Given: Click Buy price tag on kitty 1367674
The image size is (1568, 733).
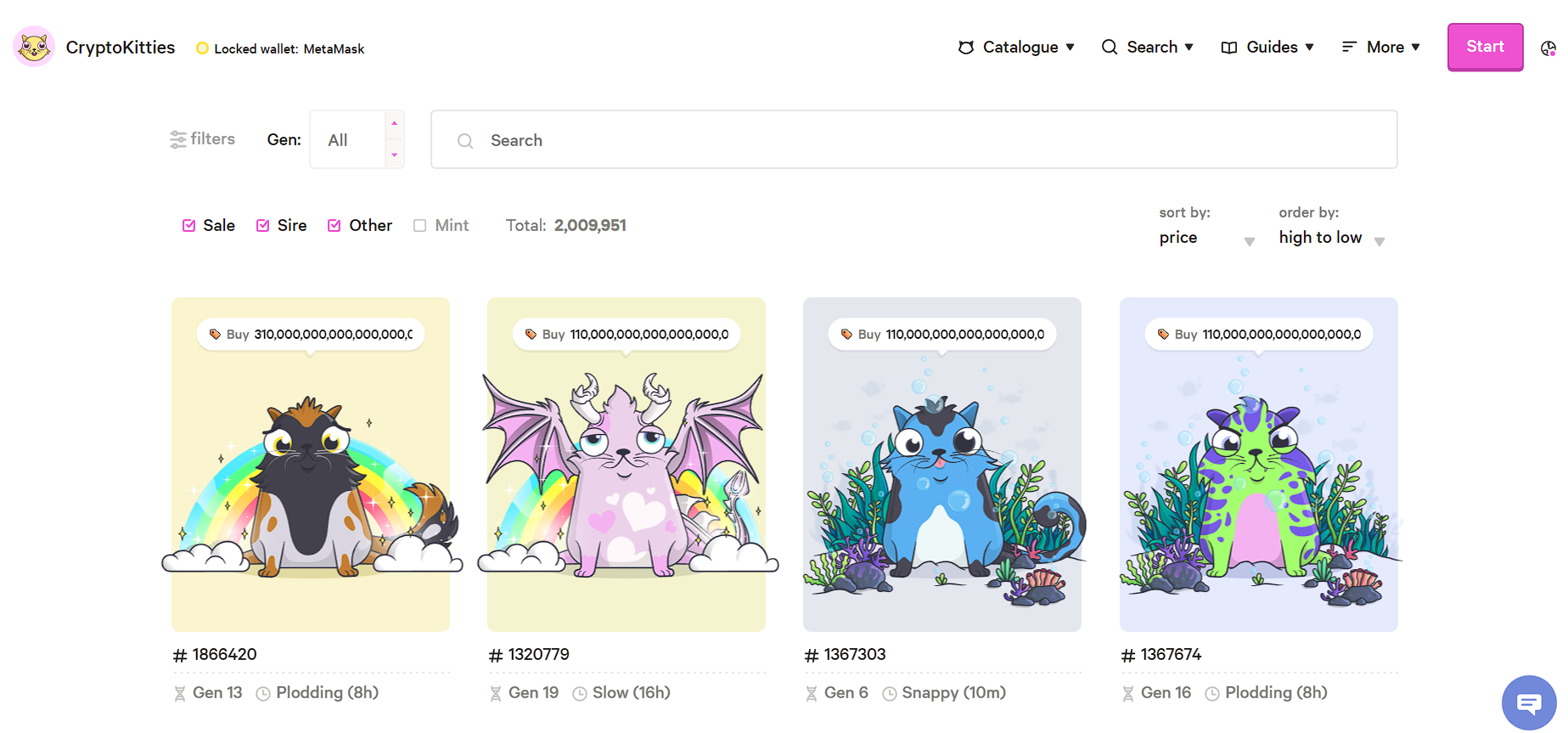Looking at the screenshot, I should 1259,335.
